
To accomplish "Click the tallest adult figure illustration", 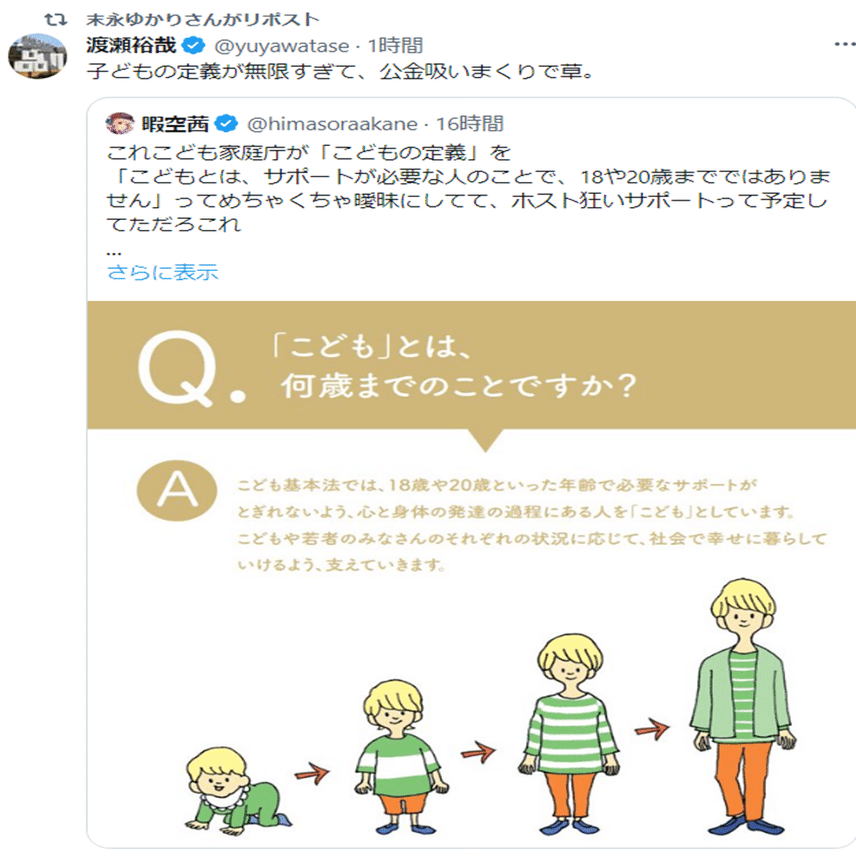I will point(744,705).
